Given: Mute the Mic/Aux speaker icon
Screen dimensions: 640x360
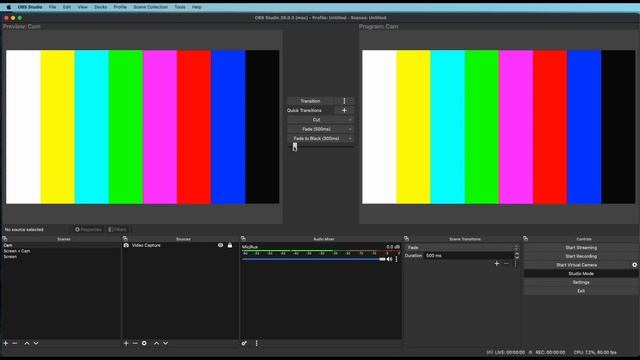Looking at the screenshot, I should click(x=389, y=259).
